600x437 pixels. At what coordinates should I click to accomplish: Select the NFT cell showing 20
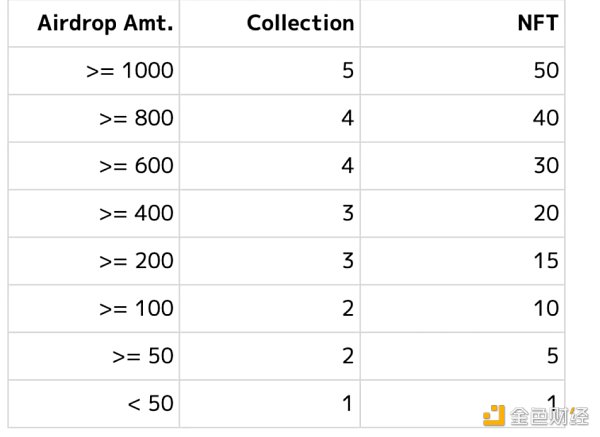click(x=545, y=213)
